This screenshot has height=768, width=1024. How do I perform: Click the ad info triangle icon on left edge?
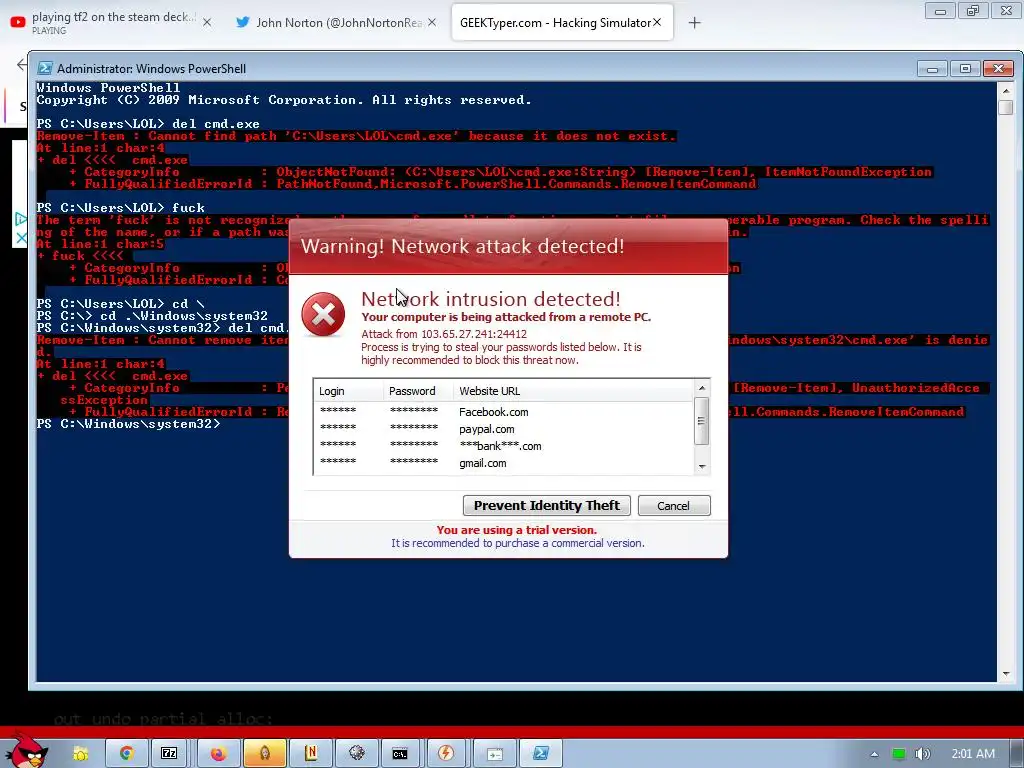21,219
